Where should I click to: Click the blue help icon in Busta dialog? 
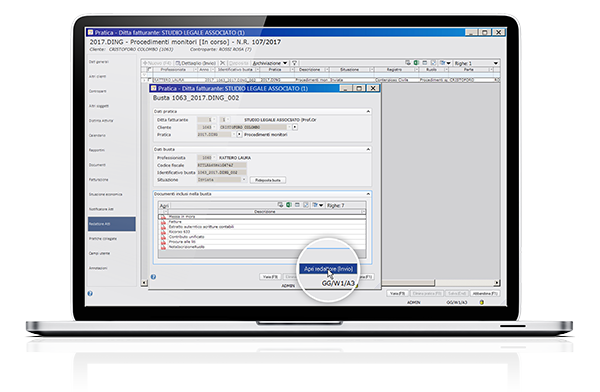point(153,276)
